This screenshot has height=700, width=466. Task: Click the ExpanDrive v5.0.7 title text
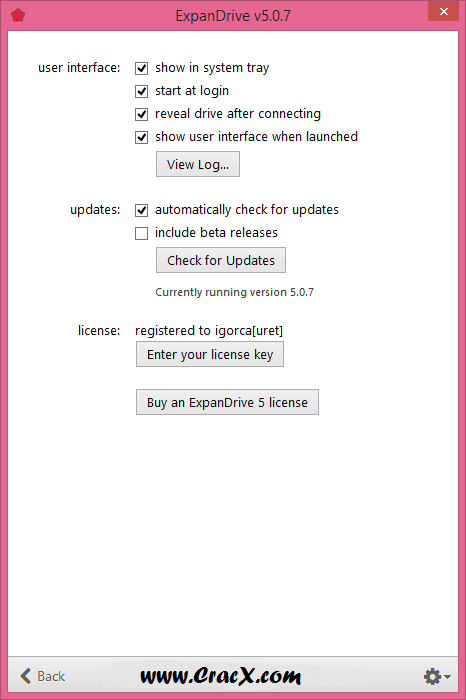coord(233,16)
